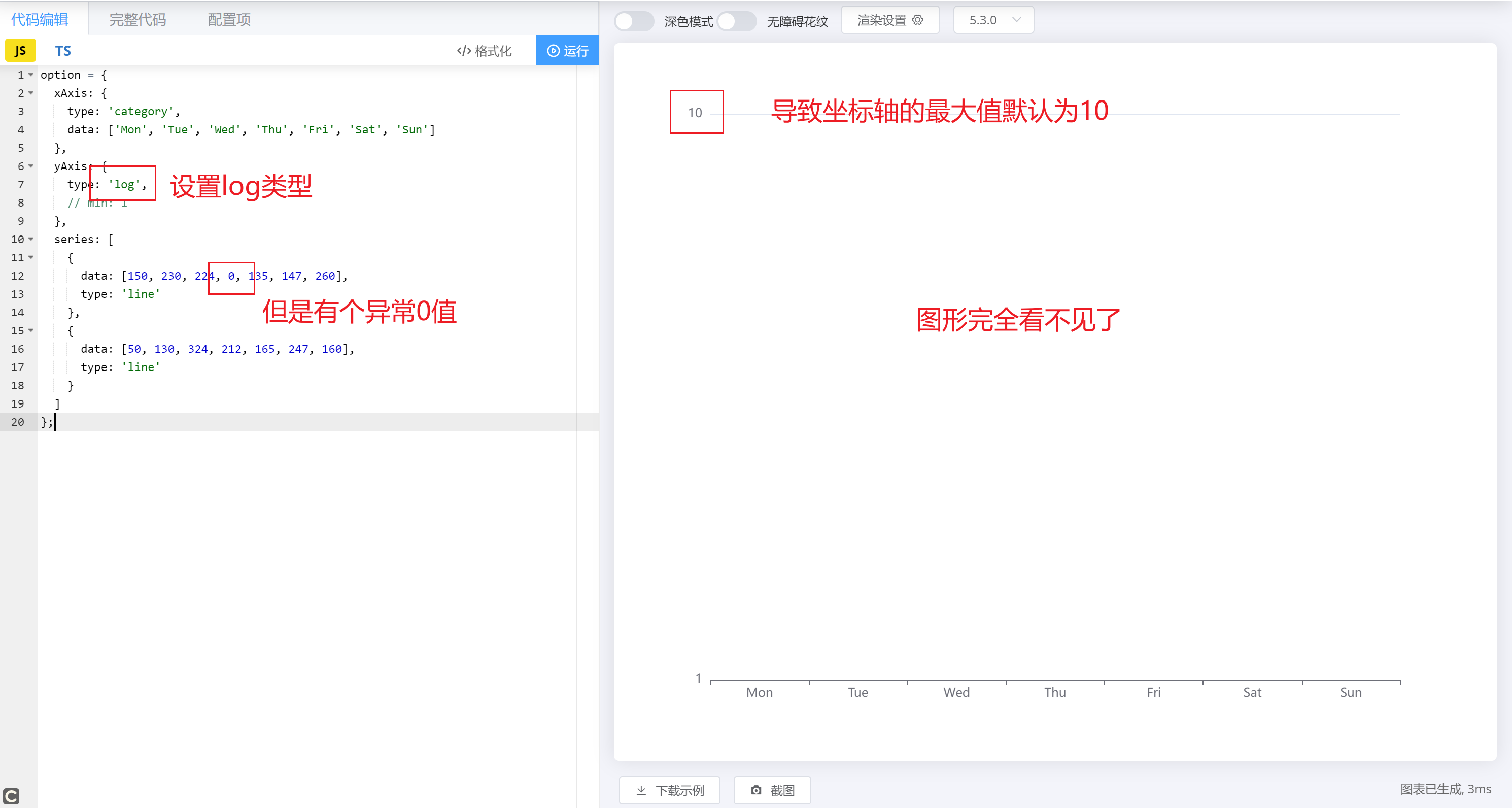Select the JS language tab

(x=20, y=51)
